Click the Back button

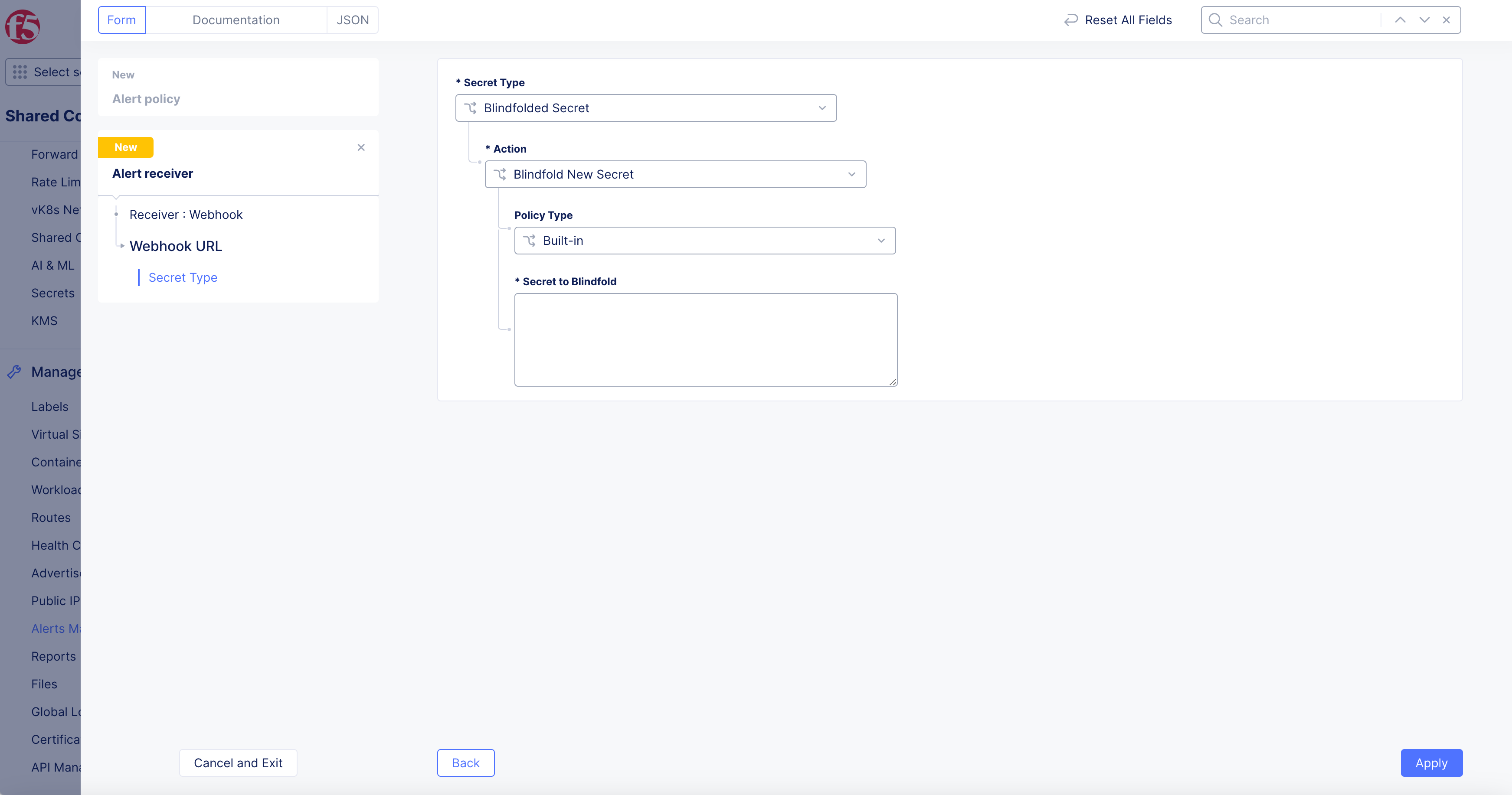(x=465, y=763)
